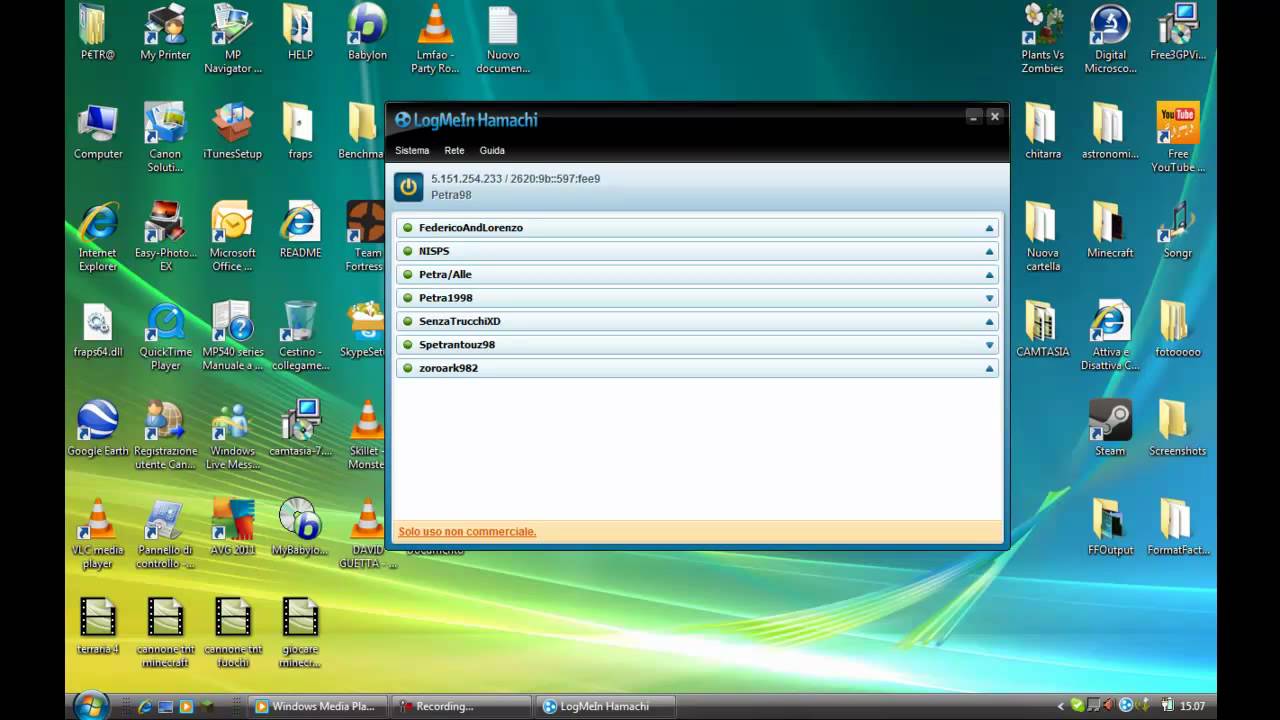This screenshot has height=720, width=1280.
Task: Select the fraps64.dll file icon
Action: click(98, 329)
